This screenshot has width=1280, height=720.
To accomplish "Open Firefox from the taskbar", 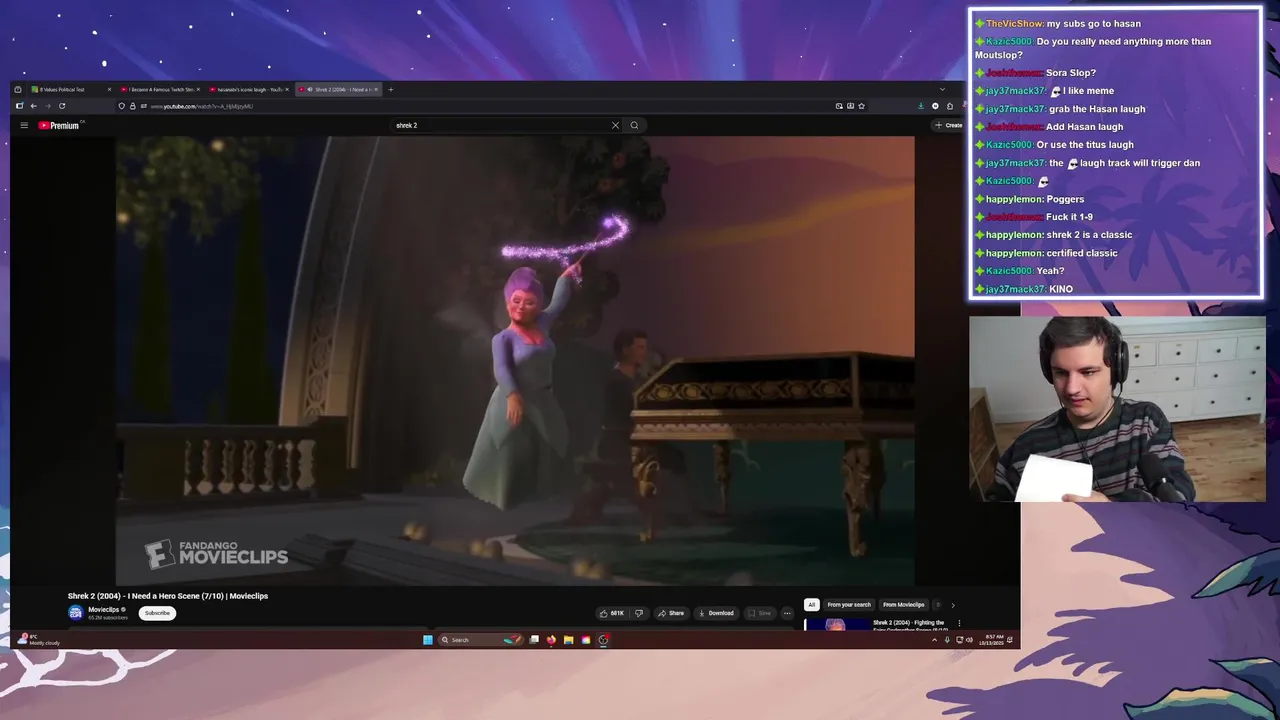I will 551,640.
